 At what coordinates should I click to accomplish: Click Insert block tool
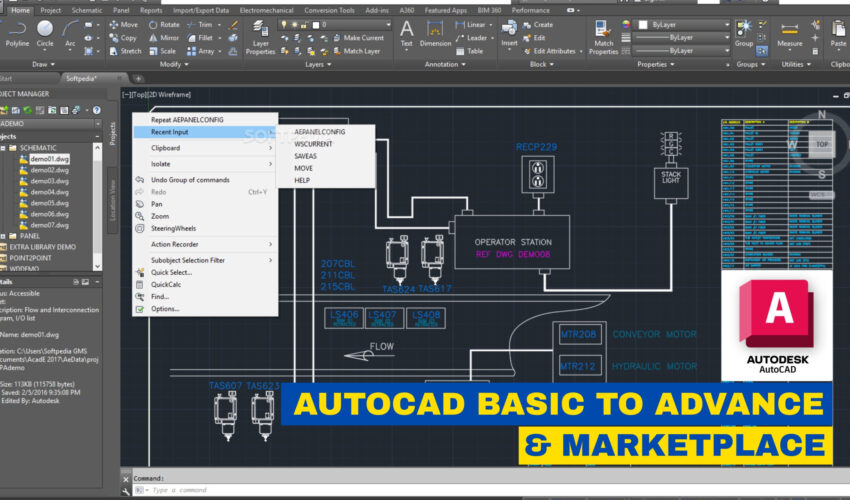point(509,34)
